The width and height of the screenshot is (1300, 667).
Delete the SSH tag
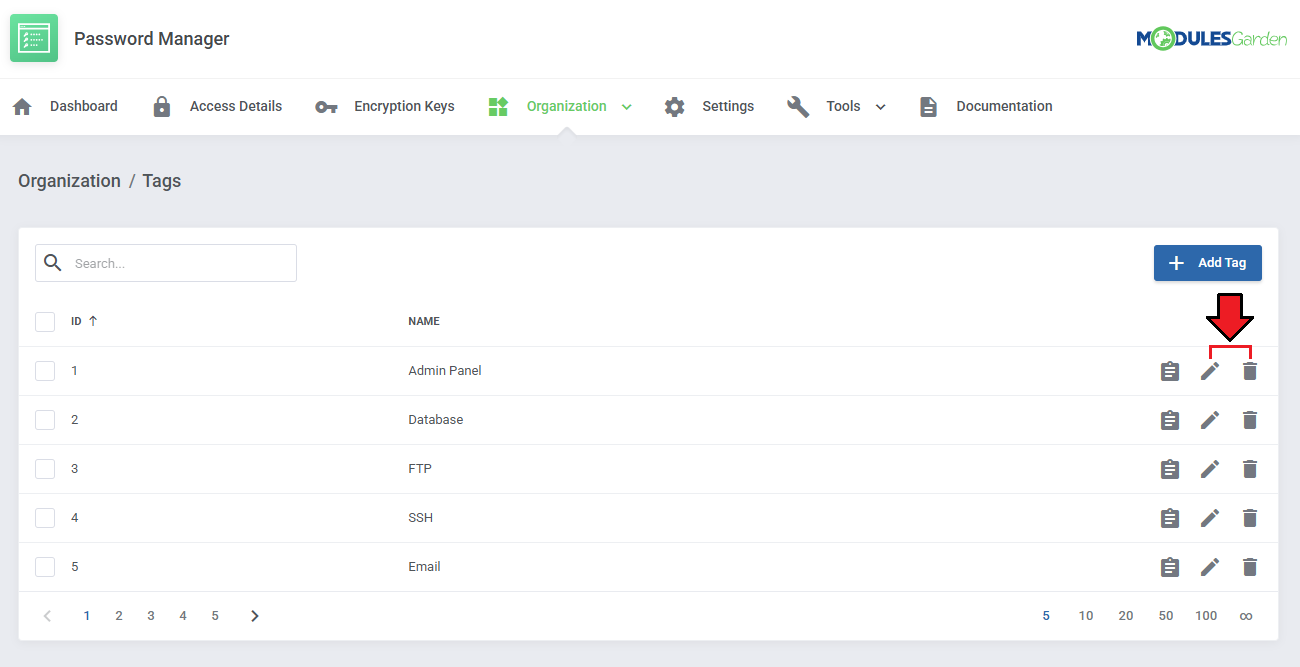(1250, 518)
